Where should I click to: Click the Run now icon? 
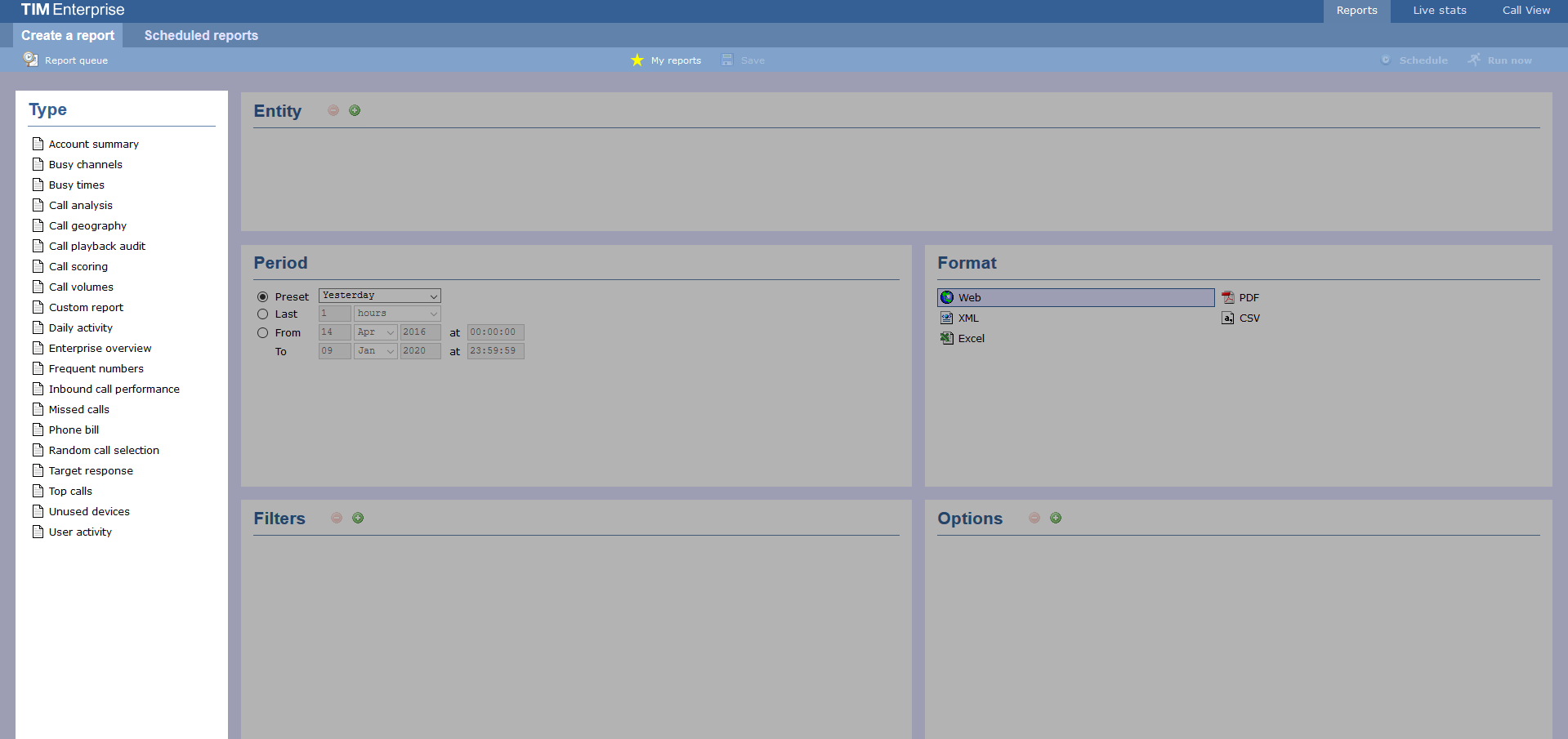(1474, 60)
